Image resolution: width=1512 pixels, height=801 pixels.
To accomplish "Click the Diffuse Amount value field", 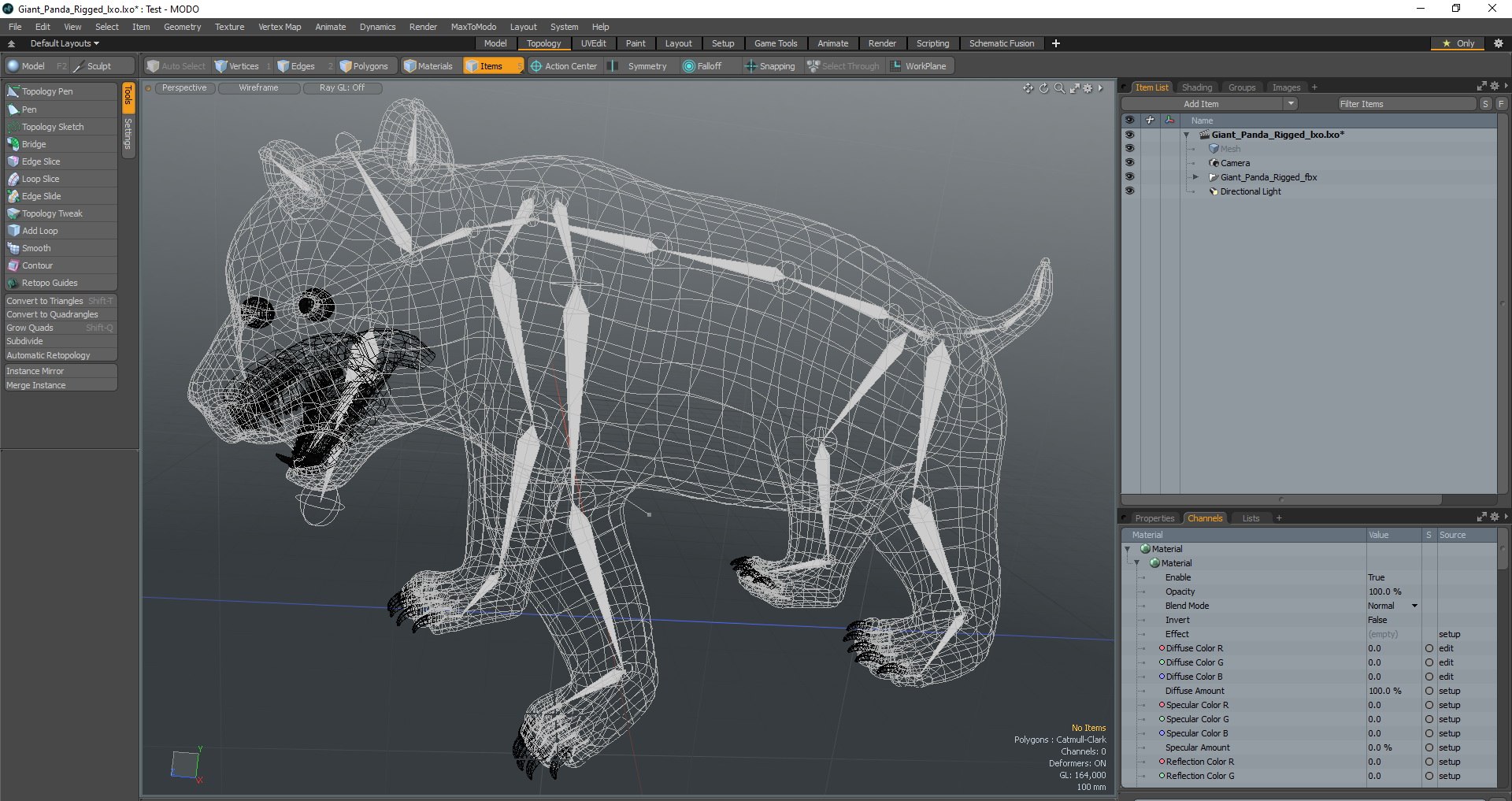I will coord(1393,691).
